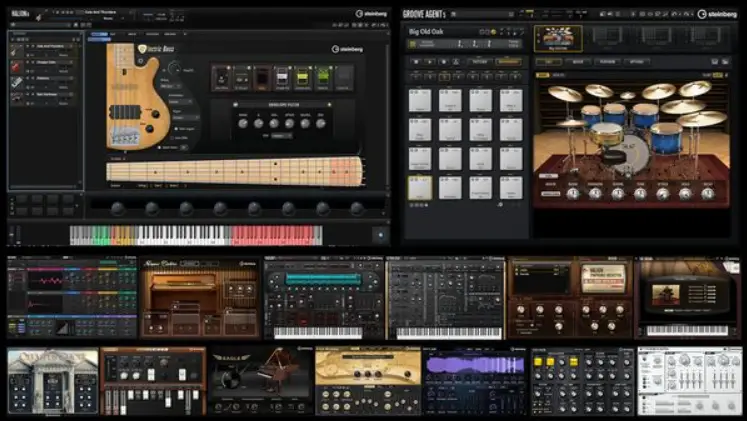The height and width of the screenshot is (421, 747).
Task: Adjust the first Envelope Filter knob
Action: [x=243, y=123]
